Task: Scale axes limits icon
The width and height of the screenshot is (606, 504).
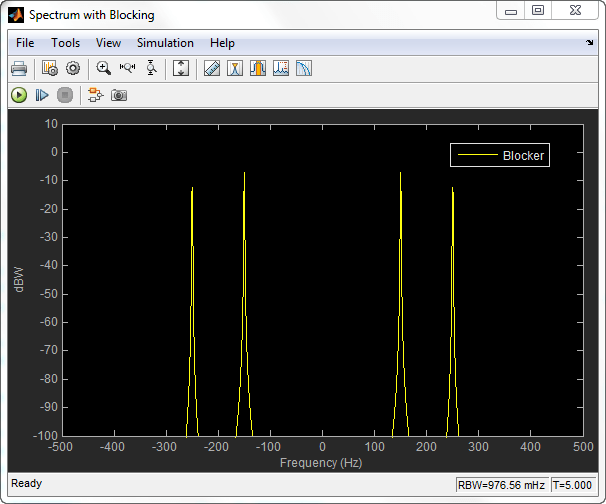Action: [181, 68]
